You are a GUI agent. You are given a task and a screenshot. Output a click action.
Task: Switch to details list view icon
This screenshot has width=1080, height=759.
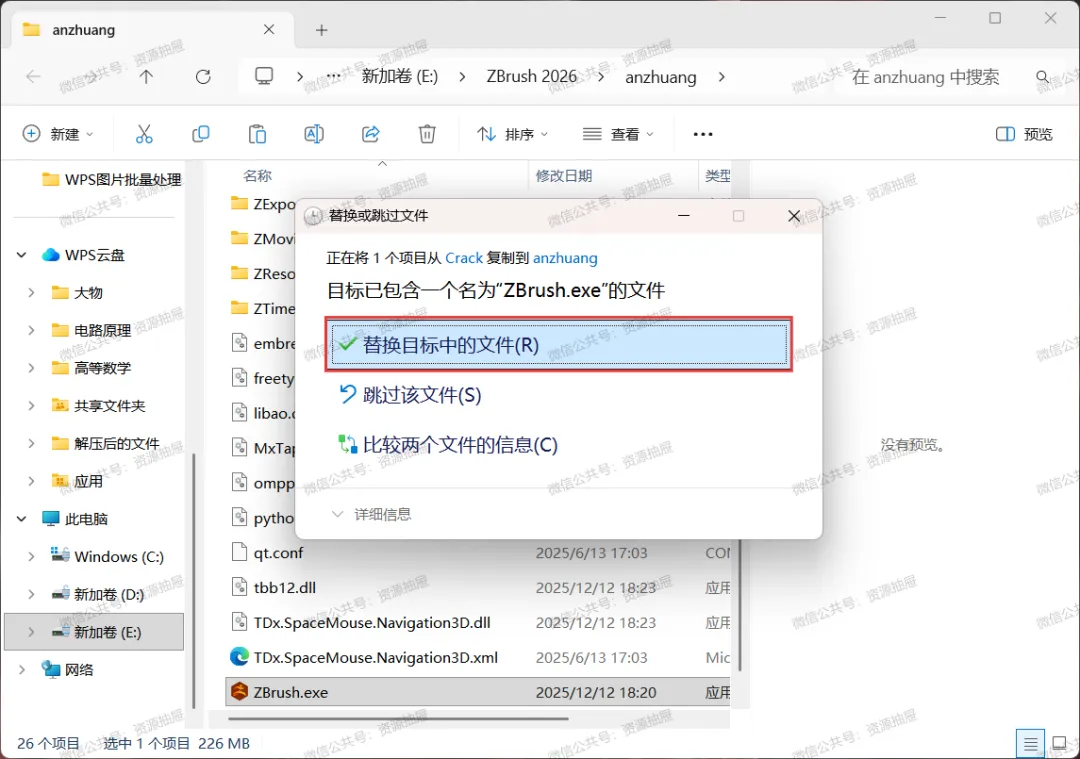click(1030, 744)
